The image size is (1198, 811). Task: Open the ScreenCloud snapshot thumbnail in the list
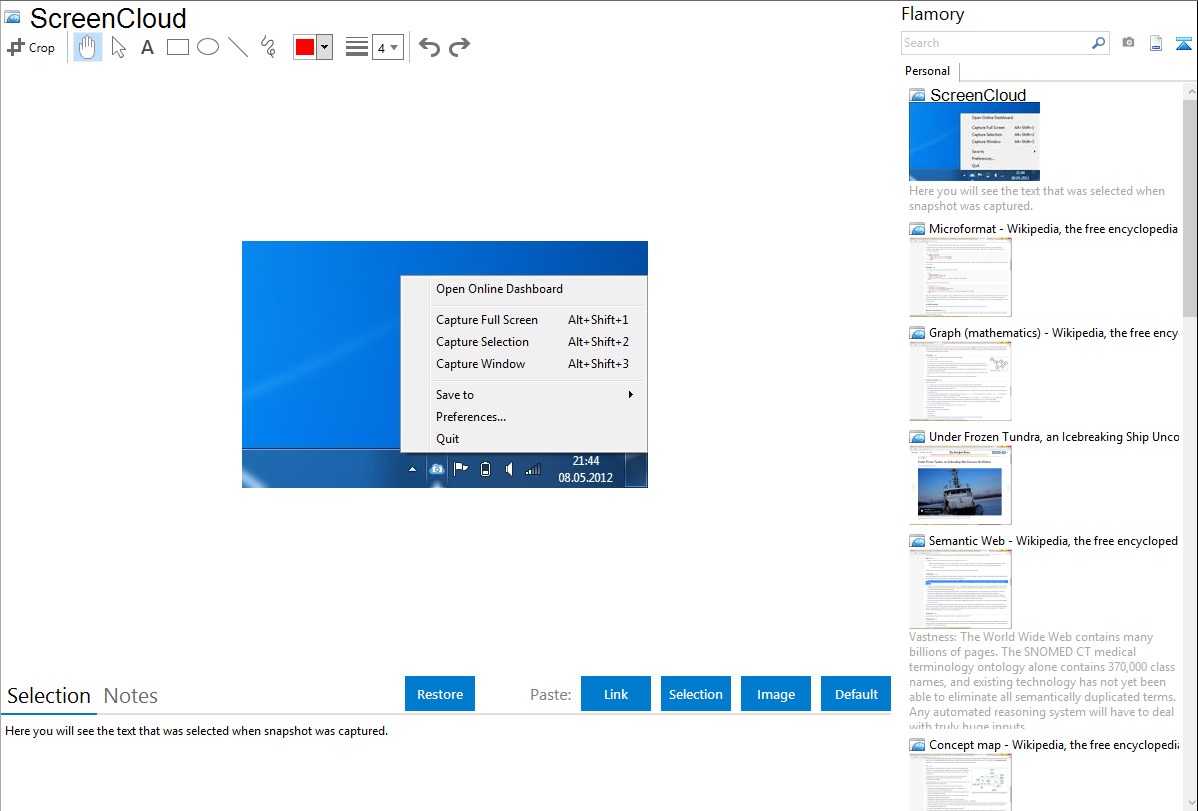974,141
